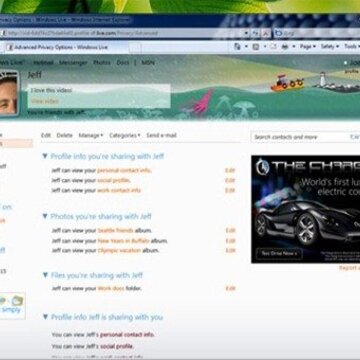Viewport: 360px width, 360px height.
Task: Open the 'New Years in Buffalo' album link
Action: click(123, 241)
